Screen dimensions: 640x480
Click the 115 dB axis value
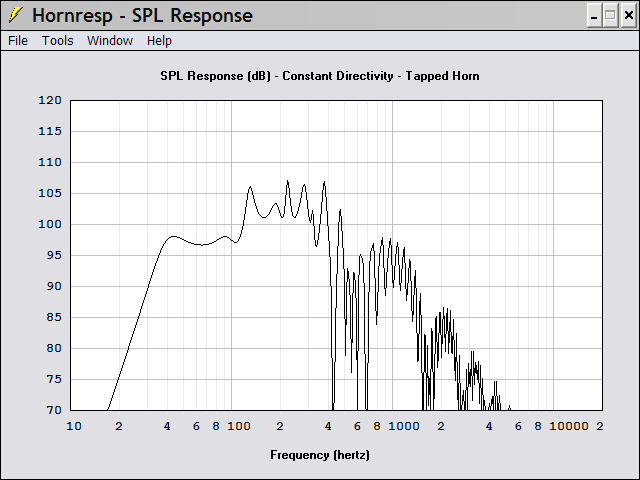click(50, 131)
